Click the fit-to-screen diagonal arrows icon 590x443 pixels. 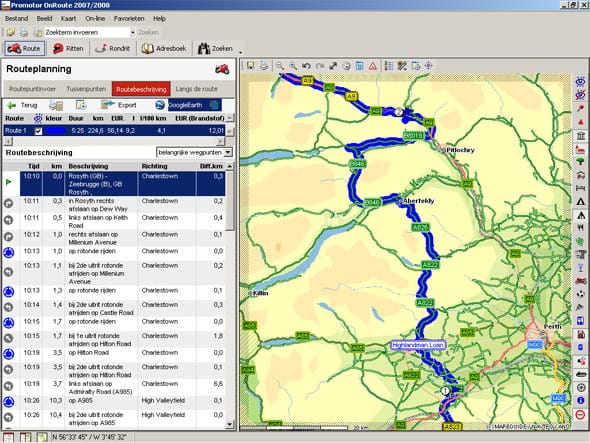[x=333, y=66]
